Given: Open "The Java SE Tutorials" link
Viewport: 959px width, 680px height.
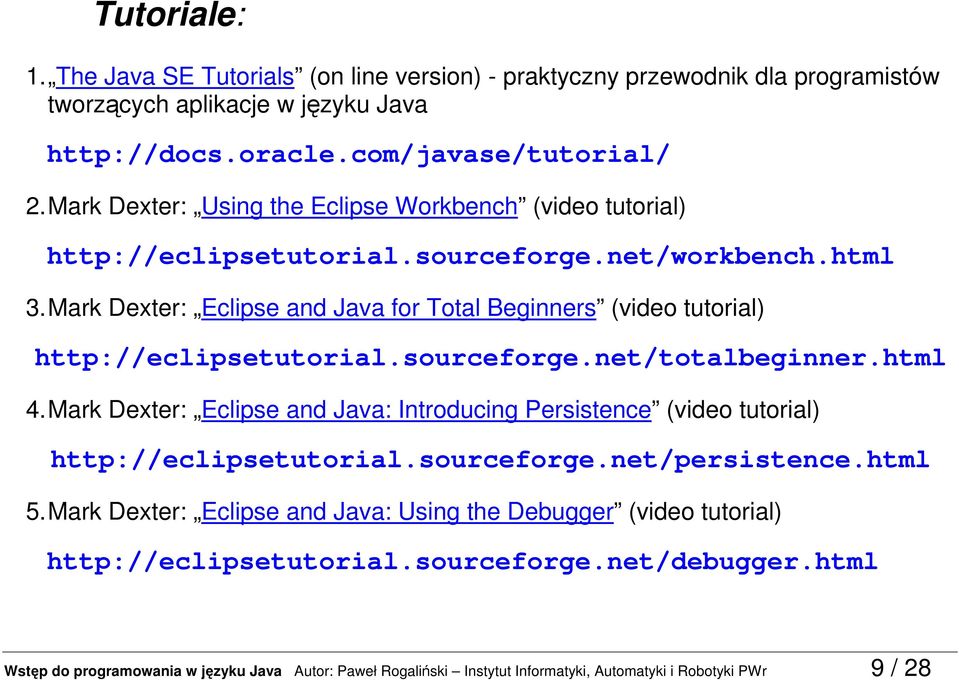Looking at the screenshot, I should click(175, 77).
